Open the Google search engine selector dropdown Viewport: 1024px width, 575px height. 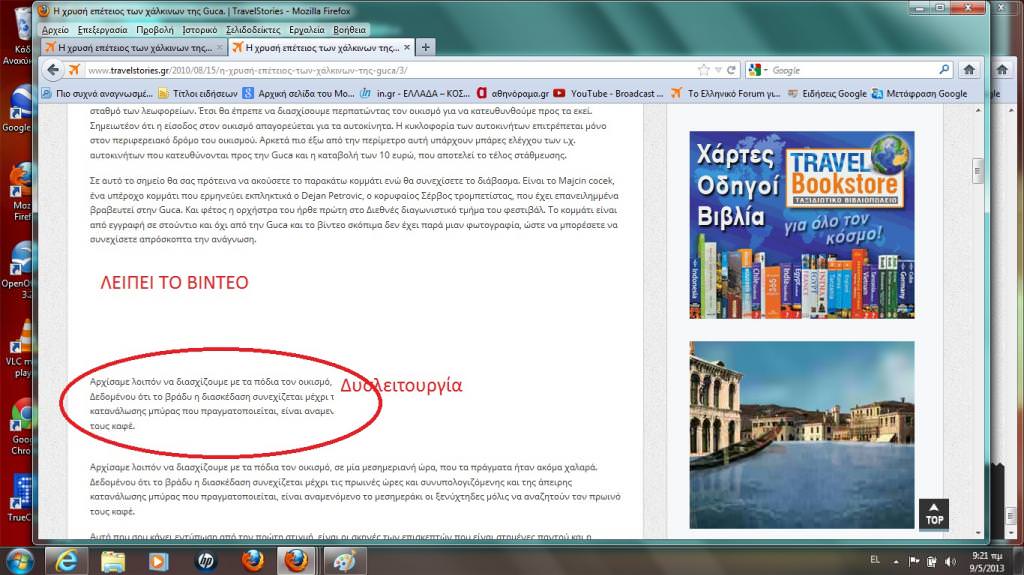pos(758,70)
